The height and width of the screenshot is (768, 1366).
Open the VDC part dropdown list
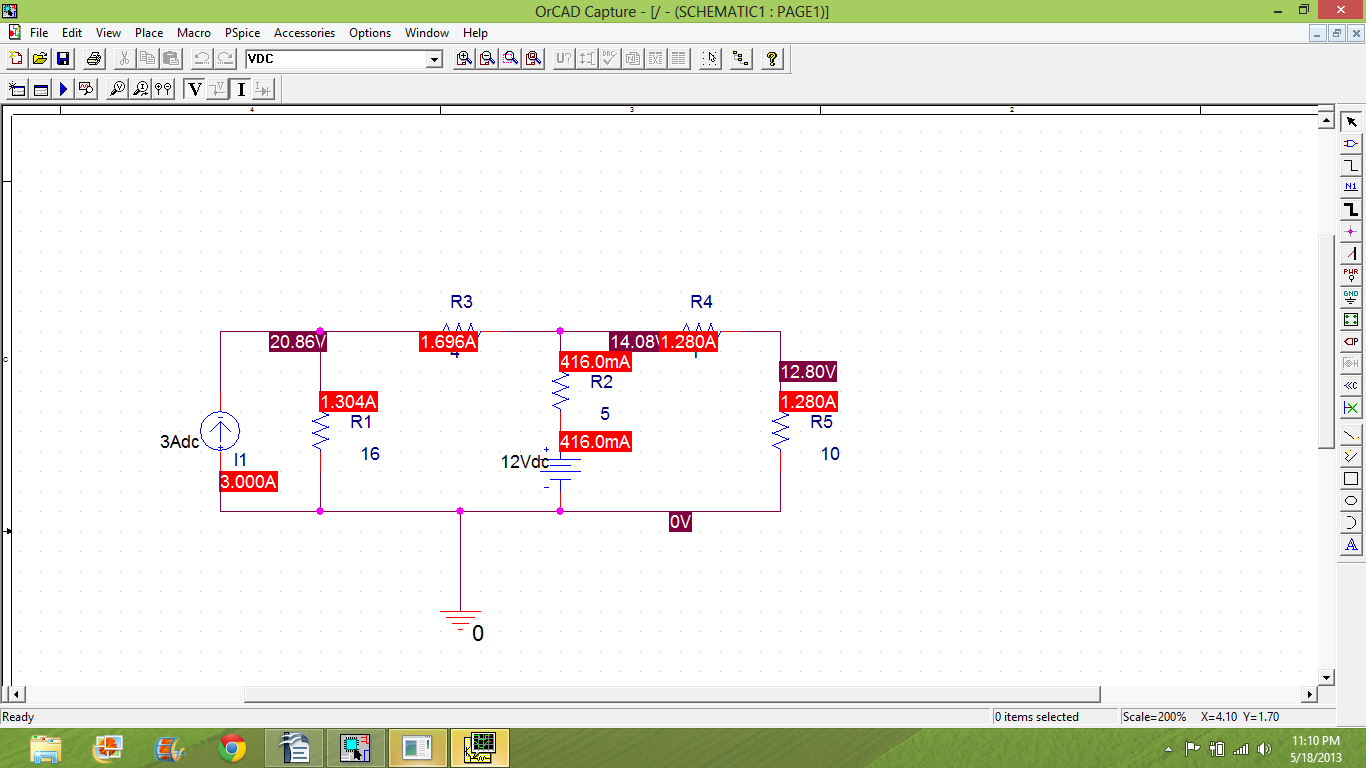pyautogui.click(x=433, y=58)
